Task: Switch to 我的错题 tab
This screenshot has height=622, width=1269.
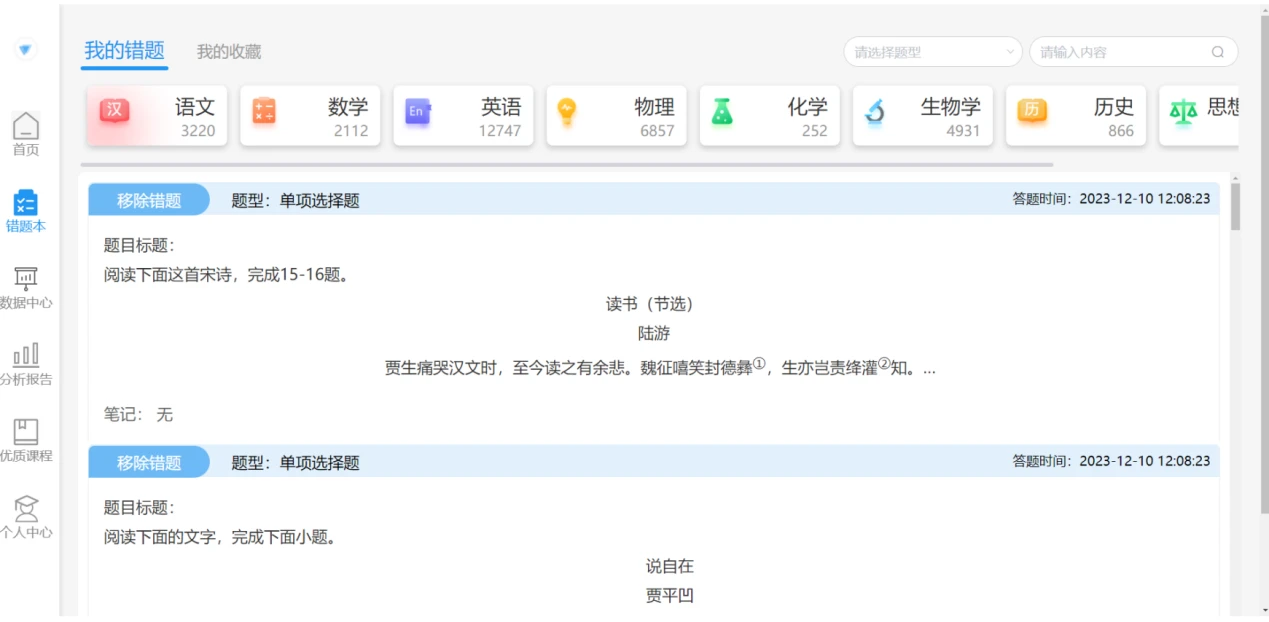Action: pyautogui.click(x=124, y=51)
